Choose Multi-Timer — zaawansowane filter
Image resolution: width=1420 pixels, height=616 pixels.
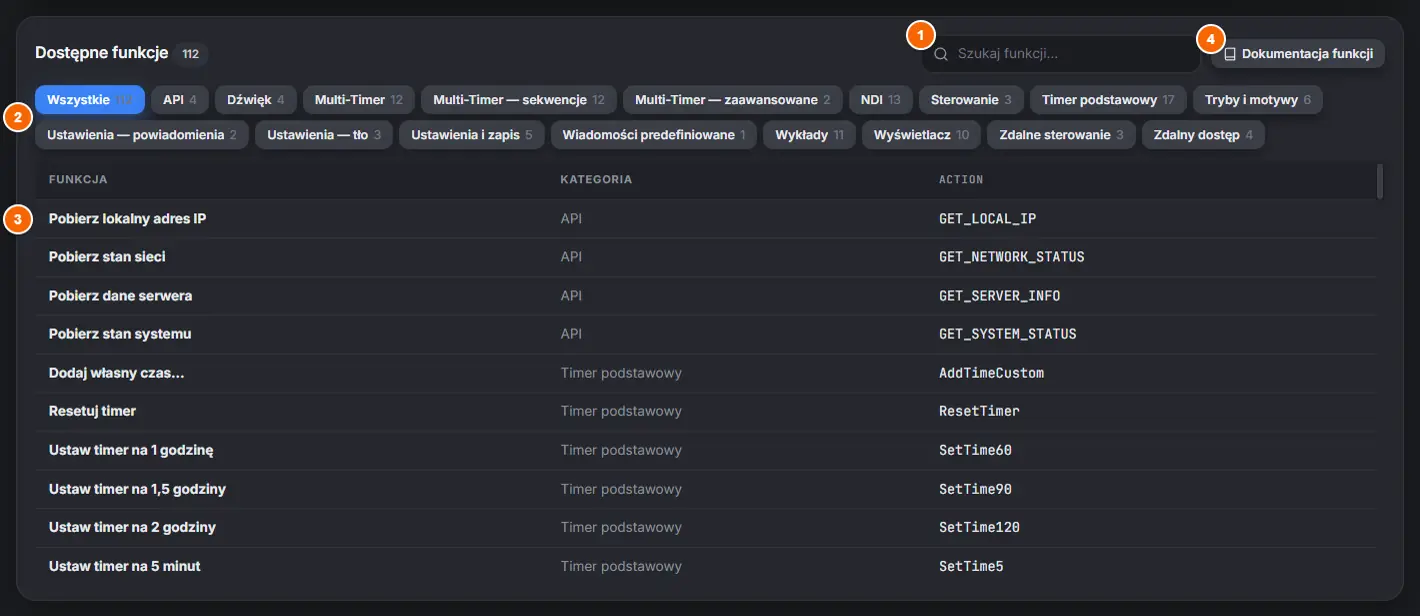pos(733,100)
